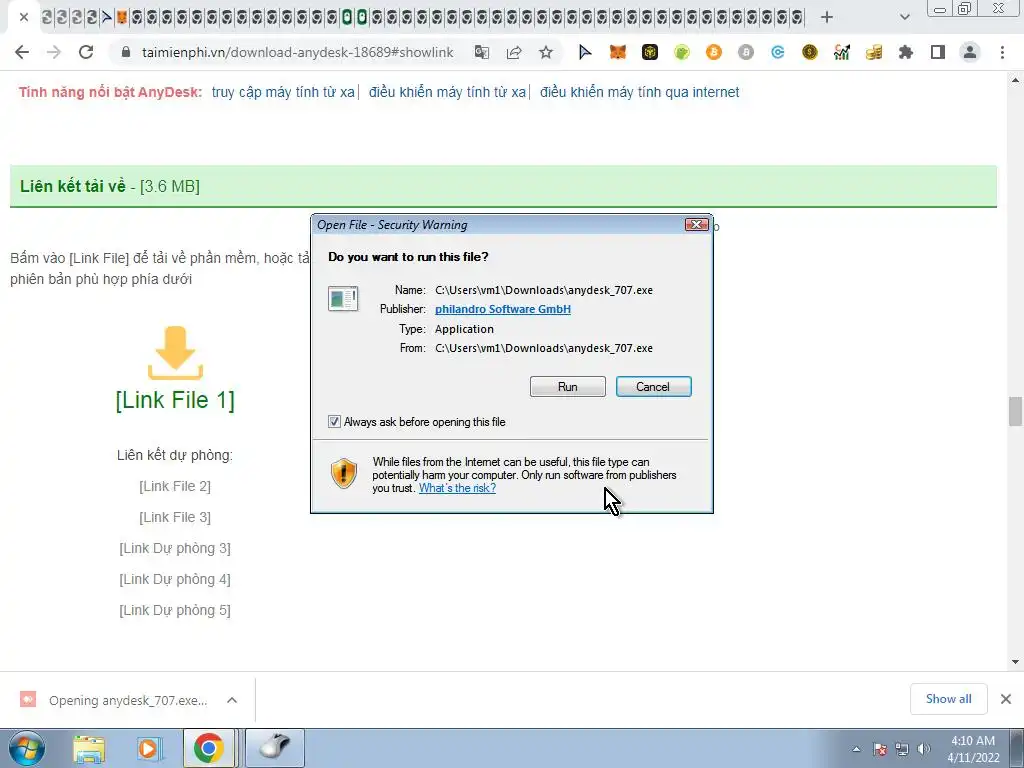Click the [Link Dự phòng 4] link
Screen dimensions: 1024x768
[x=175, y=579]
